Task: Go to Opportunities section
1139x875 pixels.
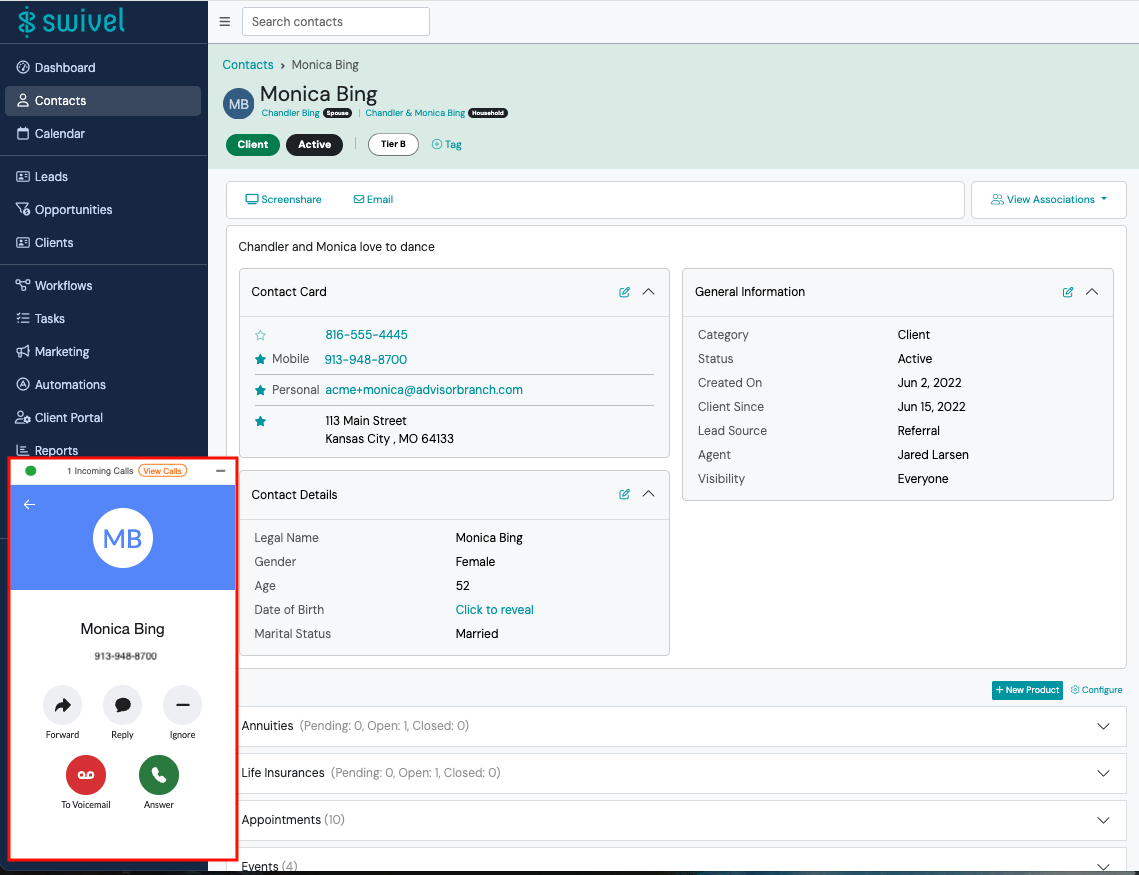Action: [103, 210]
